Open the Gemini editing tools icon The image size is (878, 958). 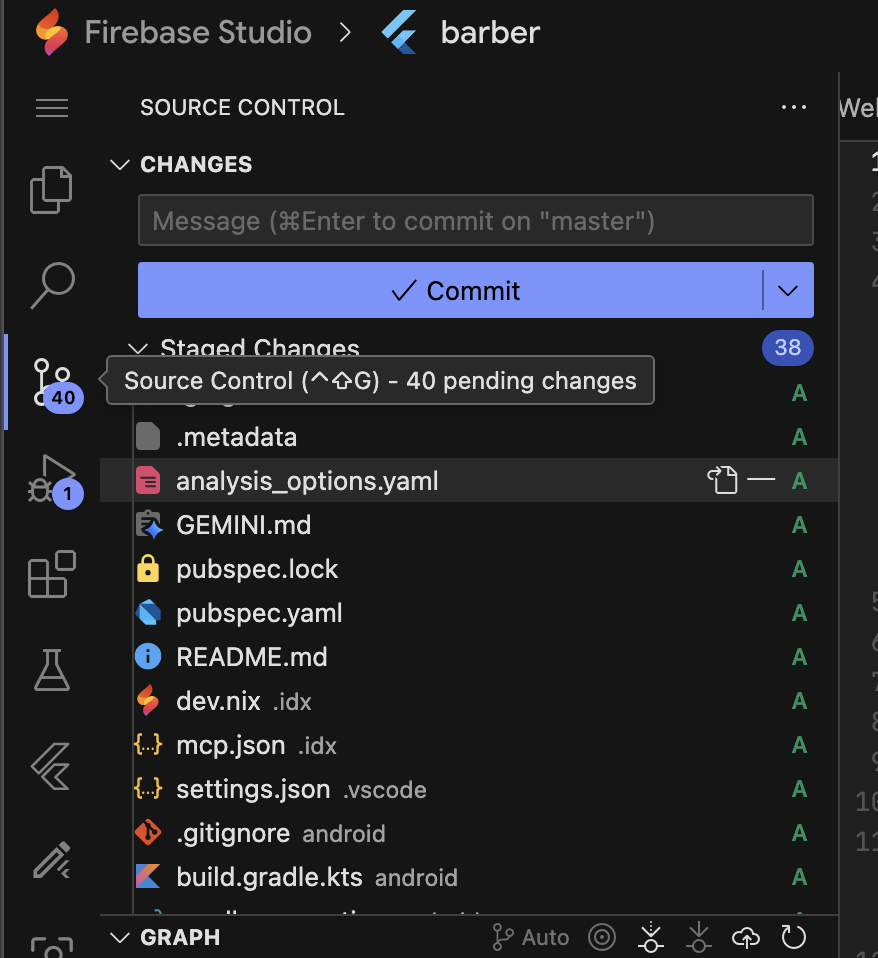tap(52, 860)
